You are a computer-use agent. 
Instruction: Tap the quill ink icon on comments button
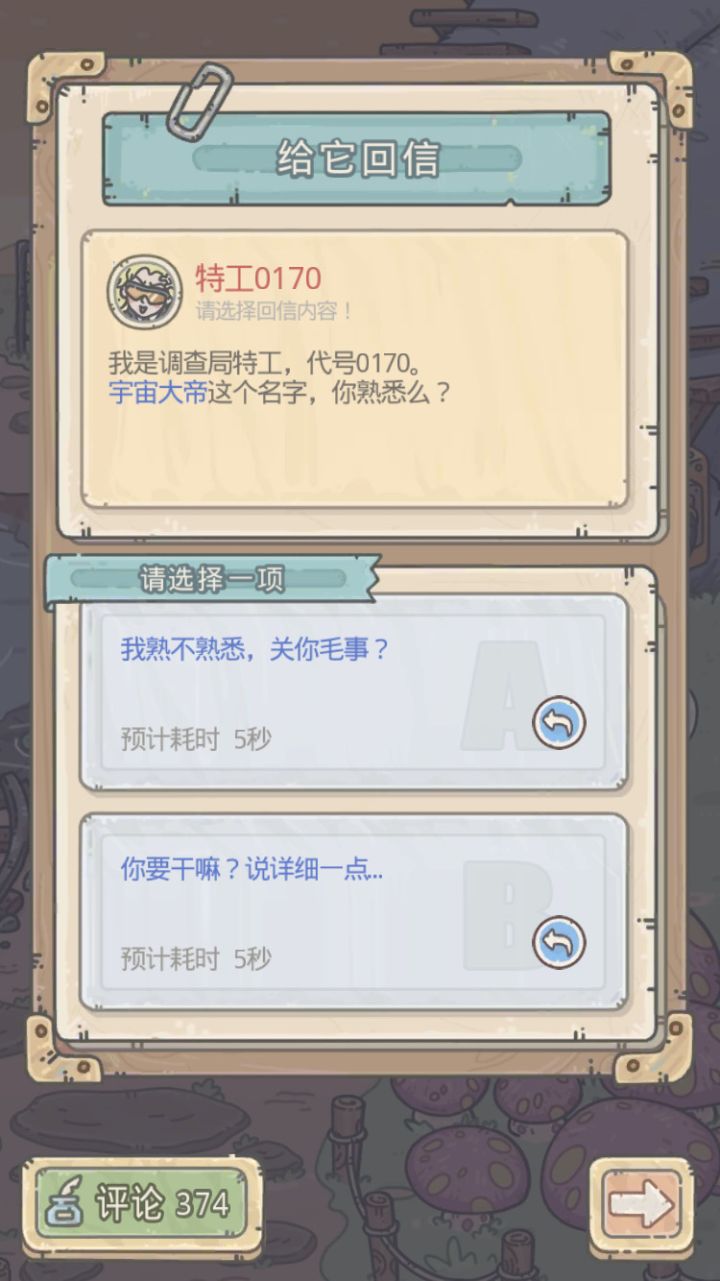67,1203
